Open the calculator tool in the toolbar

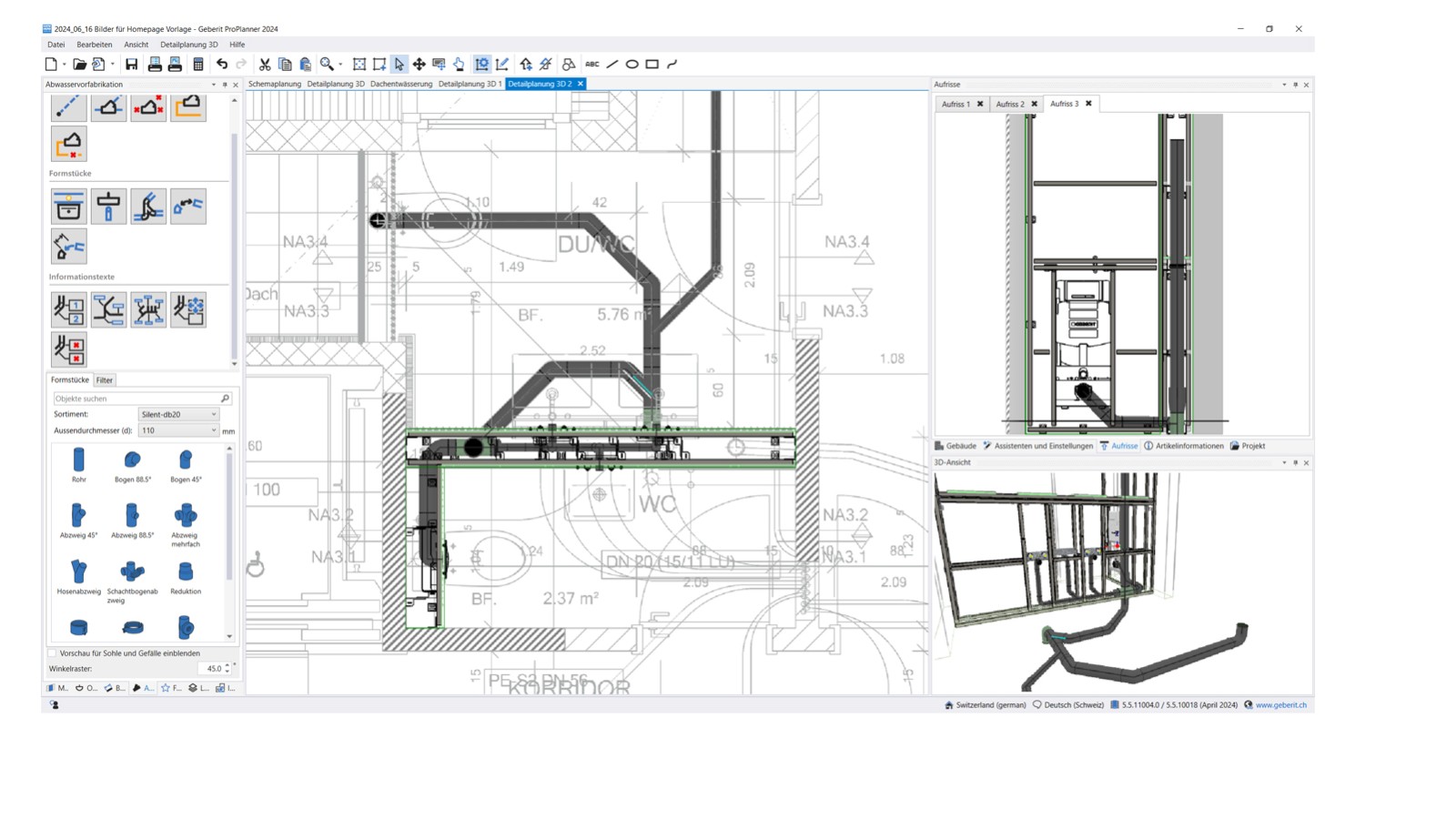click(197, 64)
